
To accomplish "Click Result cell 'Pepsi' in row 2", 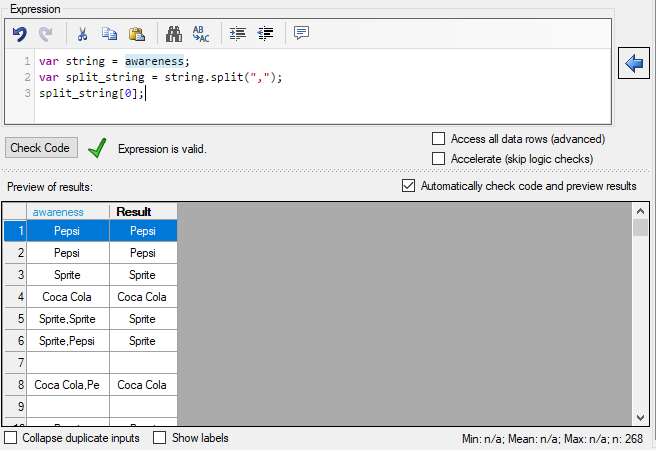I will point(144,253).
